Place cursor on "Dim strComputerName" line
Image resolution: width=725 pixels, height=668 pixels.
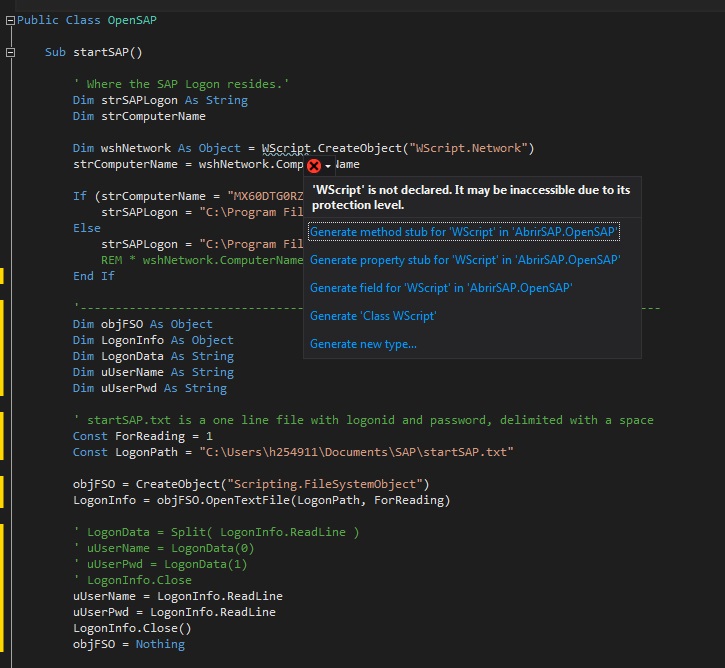pyautogui.click(x=139, y=116)
